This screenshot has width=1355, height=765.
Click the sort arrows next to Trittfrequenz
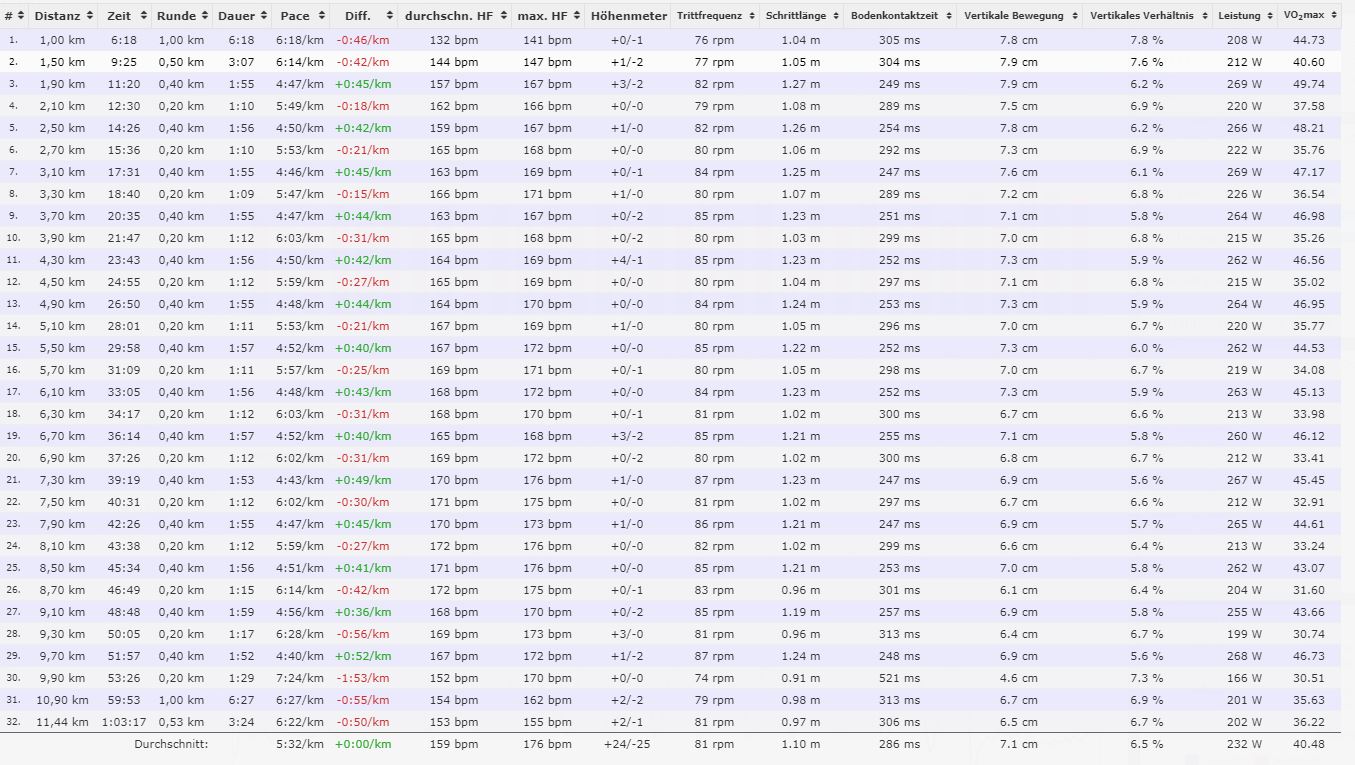[x=752, y=17]
